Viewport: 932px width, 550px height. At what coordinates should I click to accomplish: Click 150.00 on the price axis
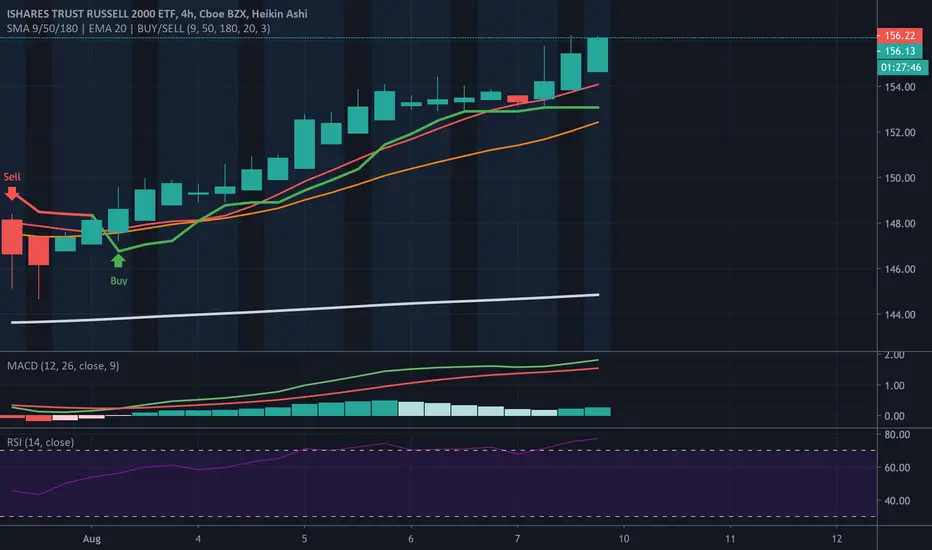pyautogui.click(x=900, y=178)
